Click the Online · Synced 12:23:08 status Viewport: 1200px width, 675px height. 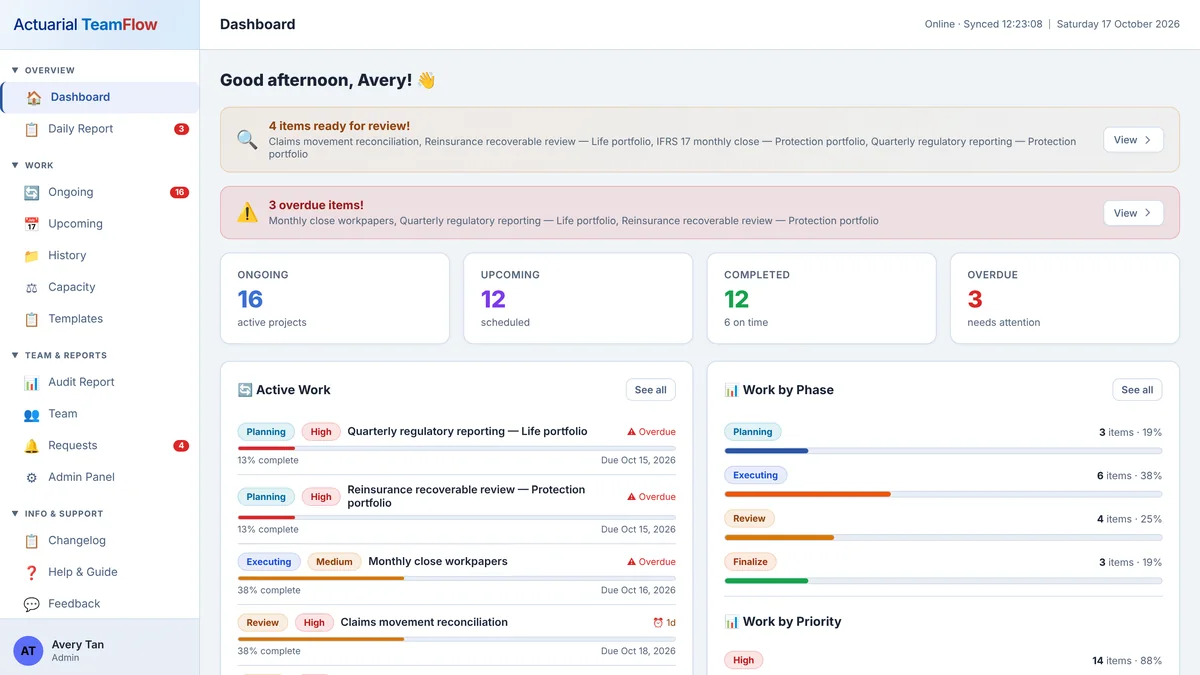pos(983,24)
